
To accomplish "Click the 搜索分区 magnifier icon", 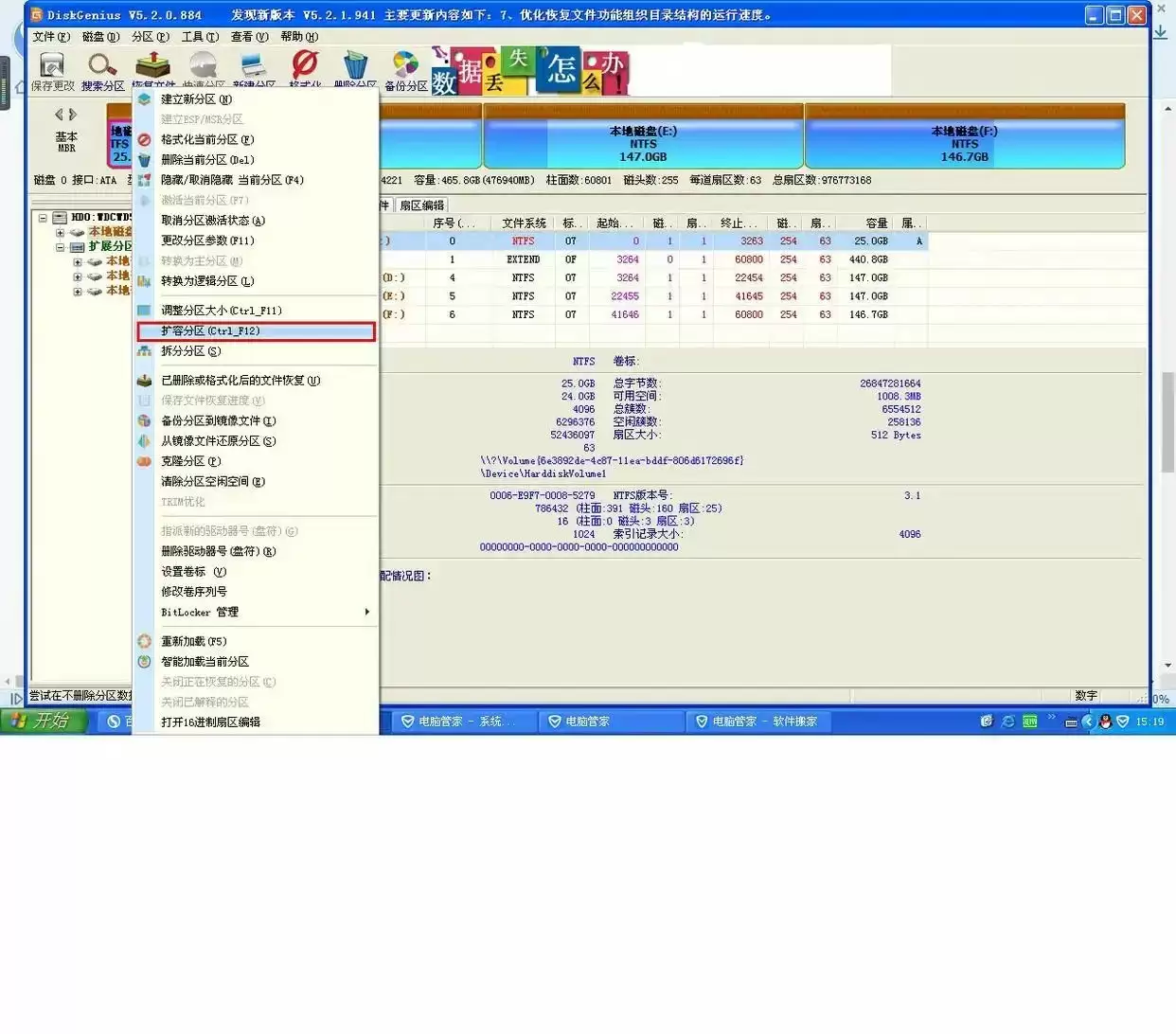I will pos(102,65).
